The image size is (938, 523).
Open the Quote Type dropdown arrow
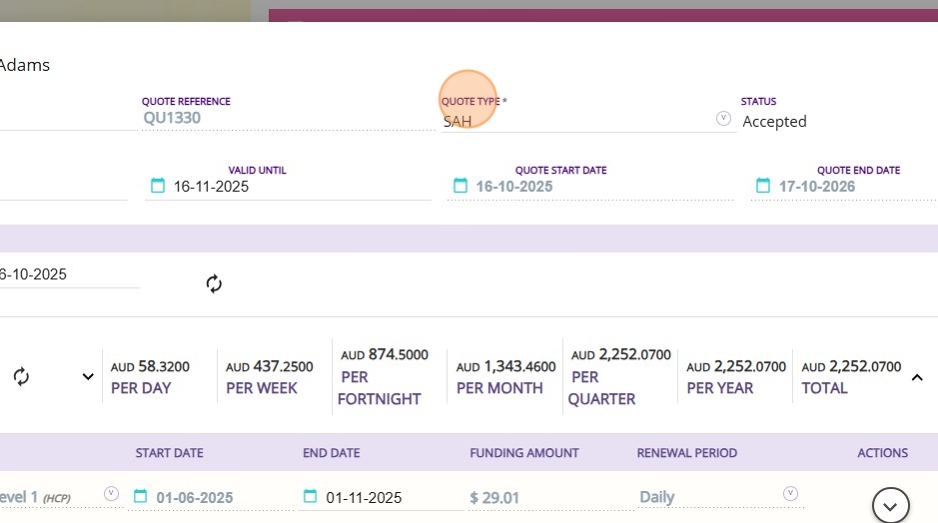[723, 118]
